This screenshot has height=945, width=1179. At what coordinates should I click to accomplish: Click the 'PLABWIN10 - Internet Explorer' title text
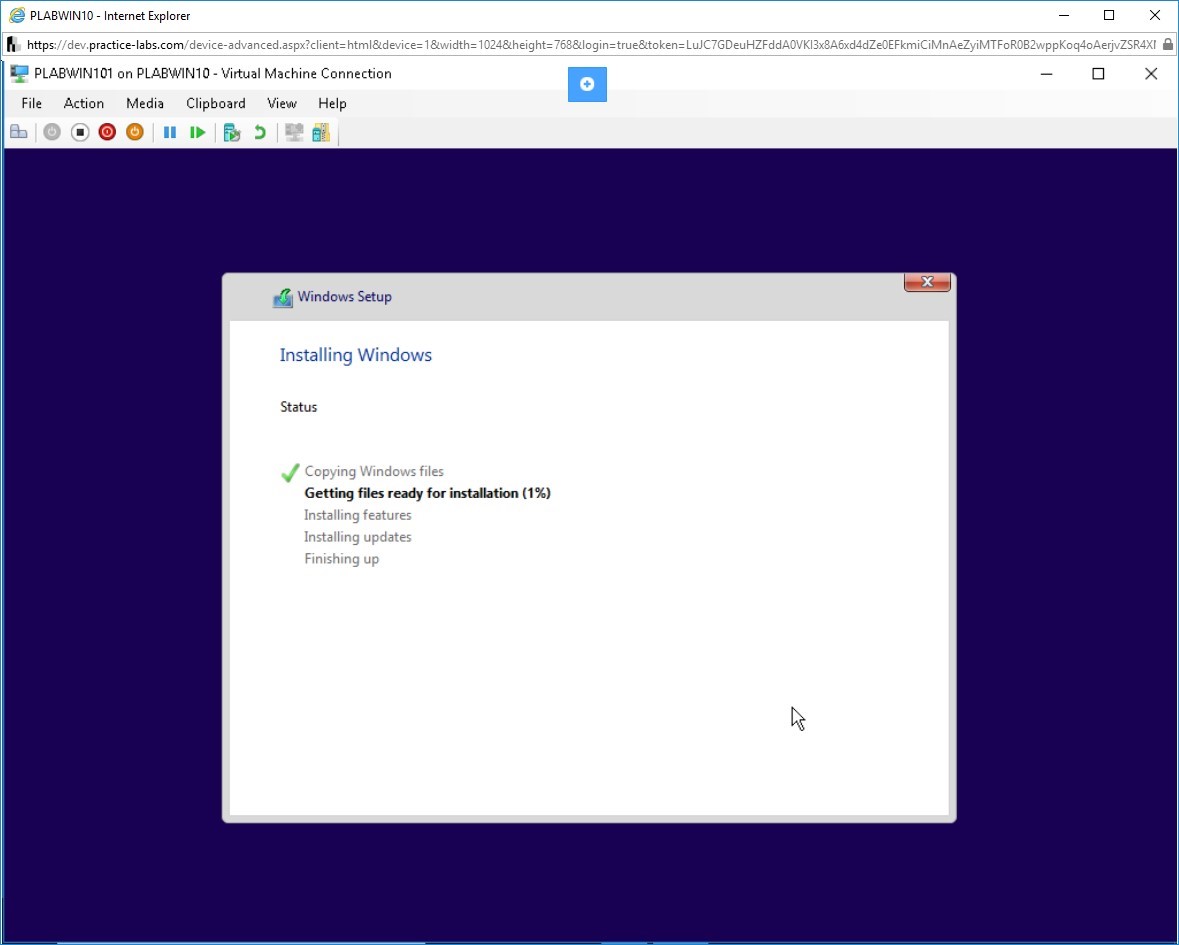coord(110,16)
